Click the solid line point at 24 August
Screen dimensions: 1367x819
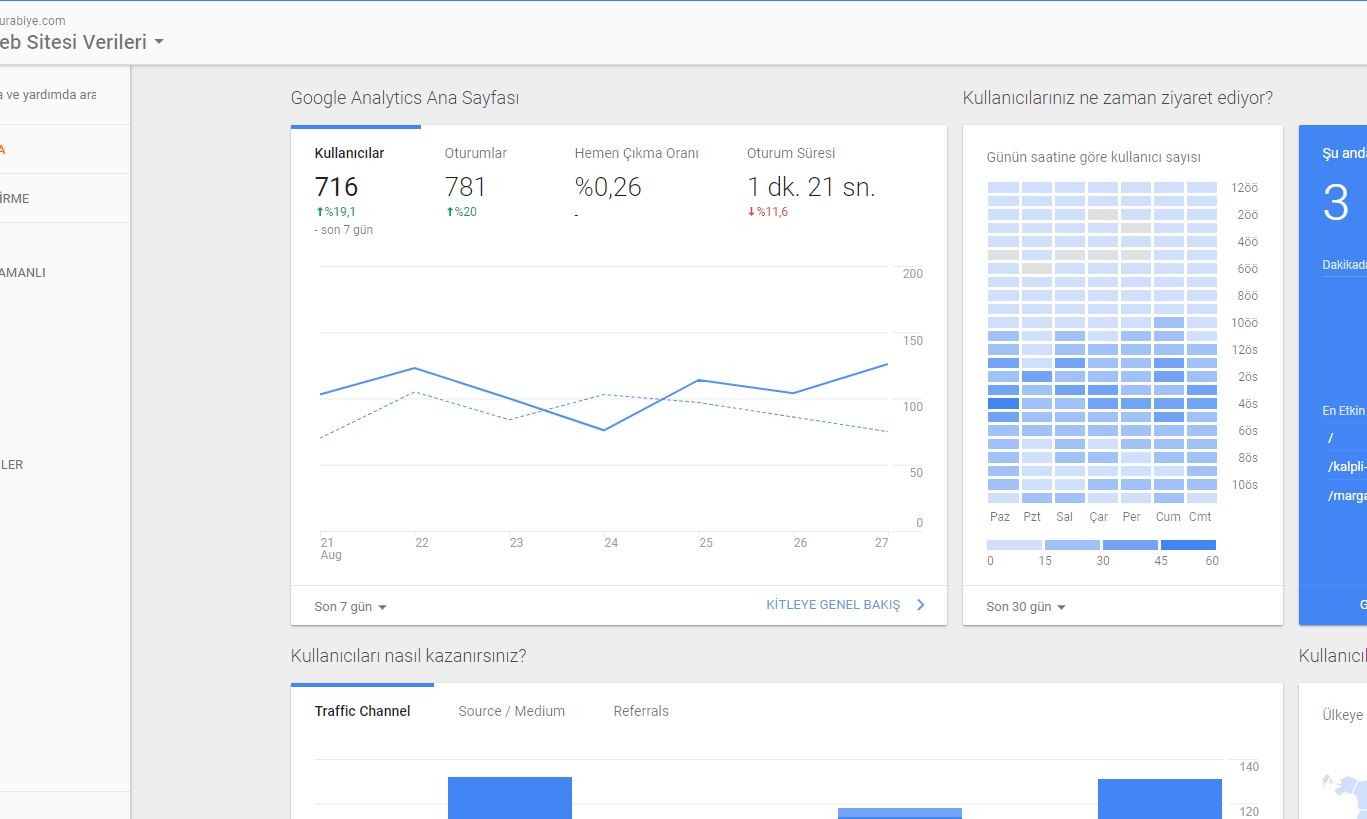[x=604, y=430]
